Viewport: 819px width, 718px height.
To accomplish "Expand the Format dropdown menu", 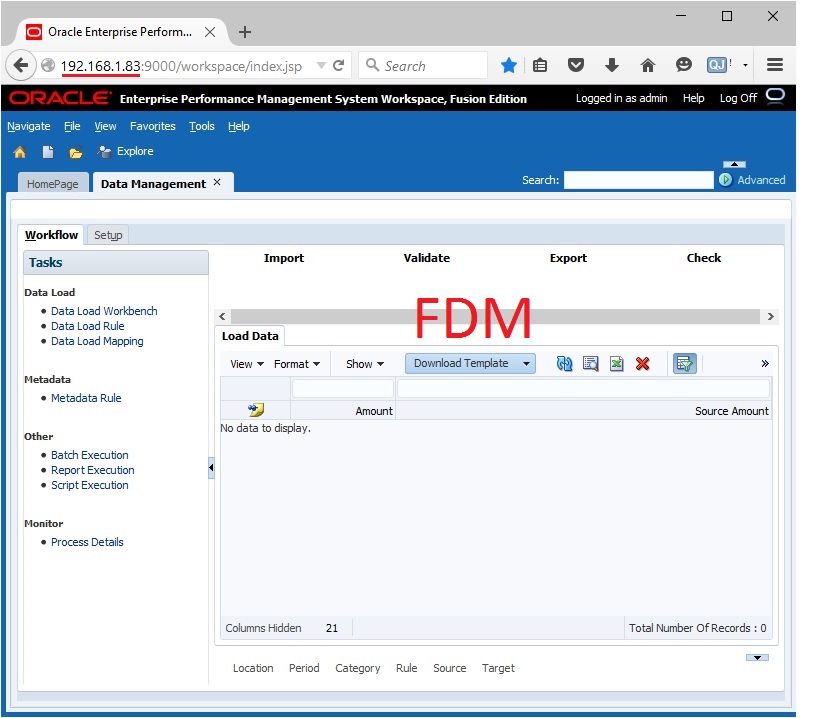I will click(297, 364).
